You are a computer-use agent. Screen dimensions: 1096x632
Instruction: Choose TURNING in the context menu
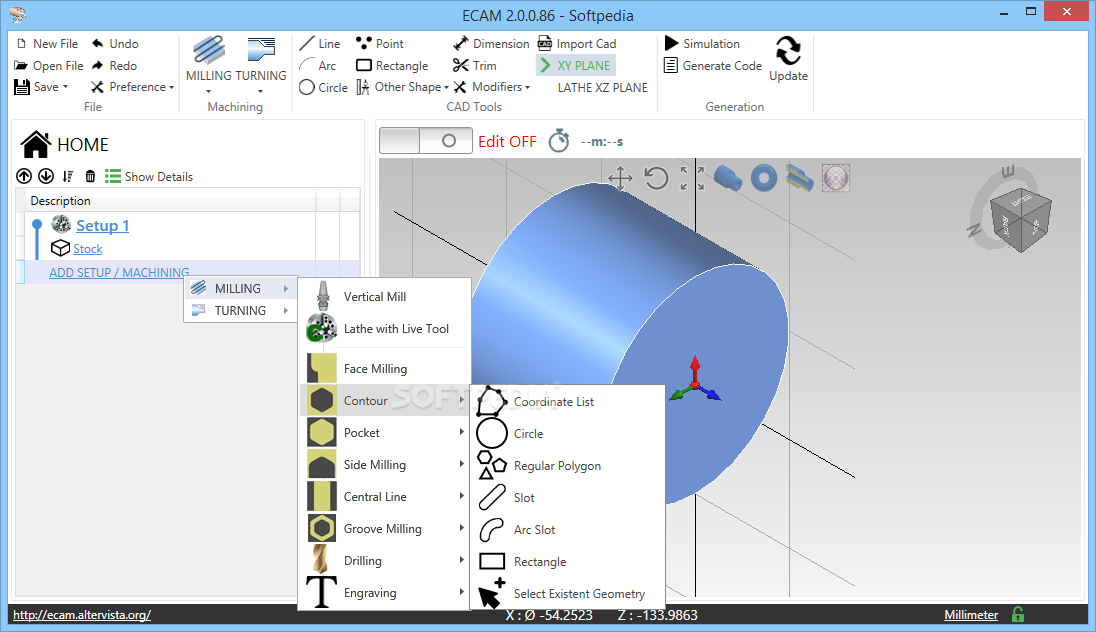point(240,310)
